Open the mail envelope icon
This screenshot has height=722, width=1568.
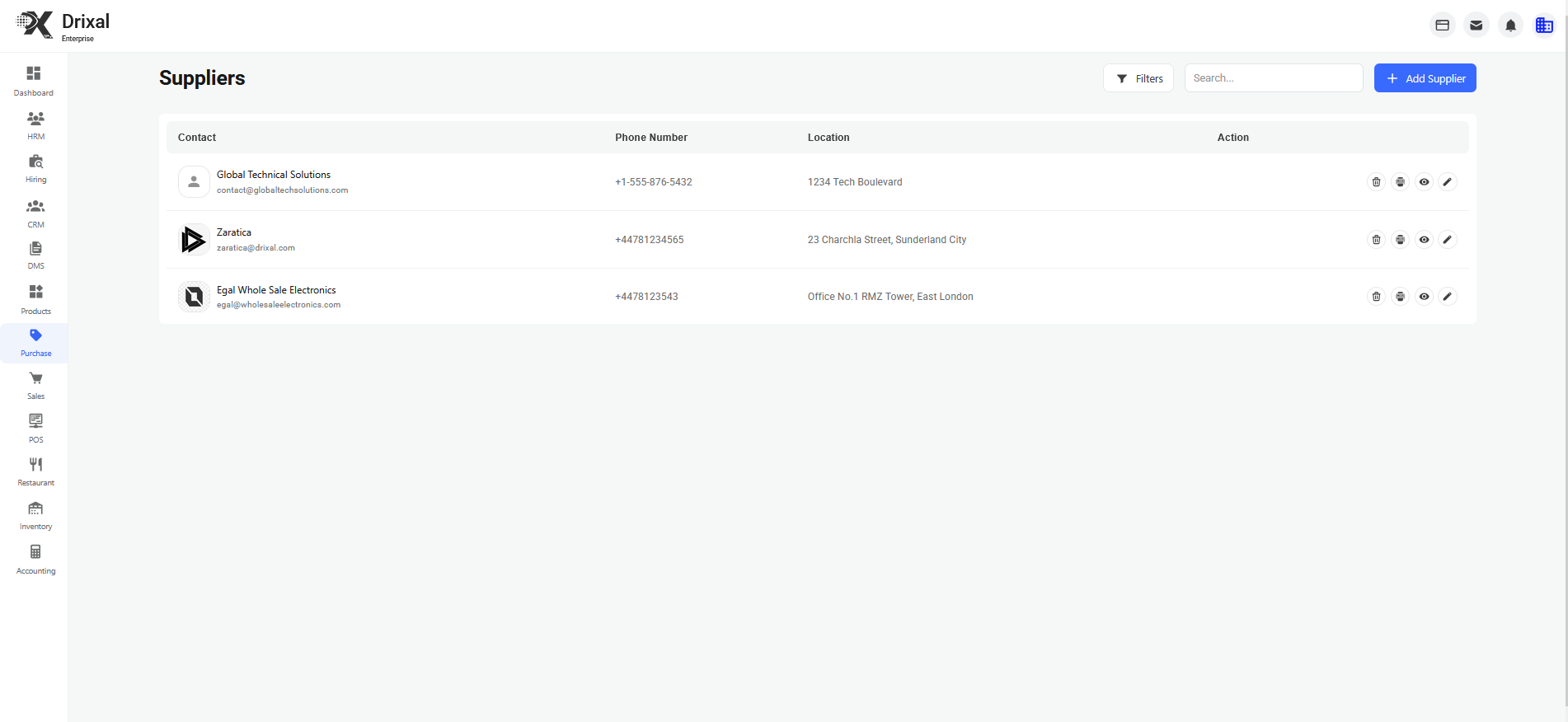click(x=1476, y=26)
